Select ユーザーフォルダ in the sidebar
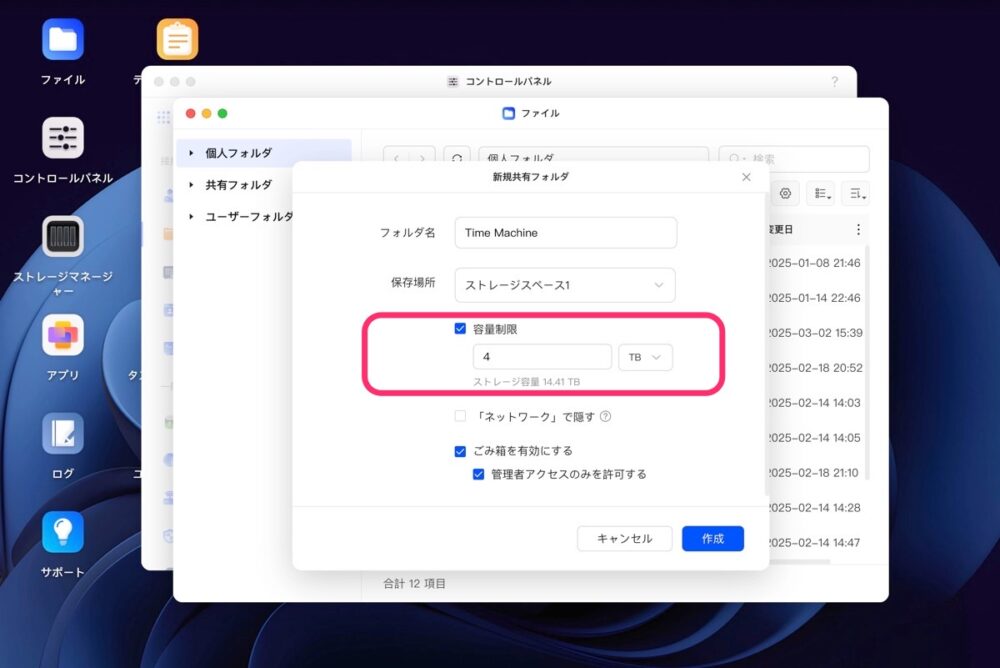This screenshot has height=668, width=1000. pyautogui.click(x=248, y=216)
